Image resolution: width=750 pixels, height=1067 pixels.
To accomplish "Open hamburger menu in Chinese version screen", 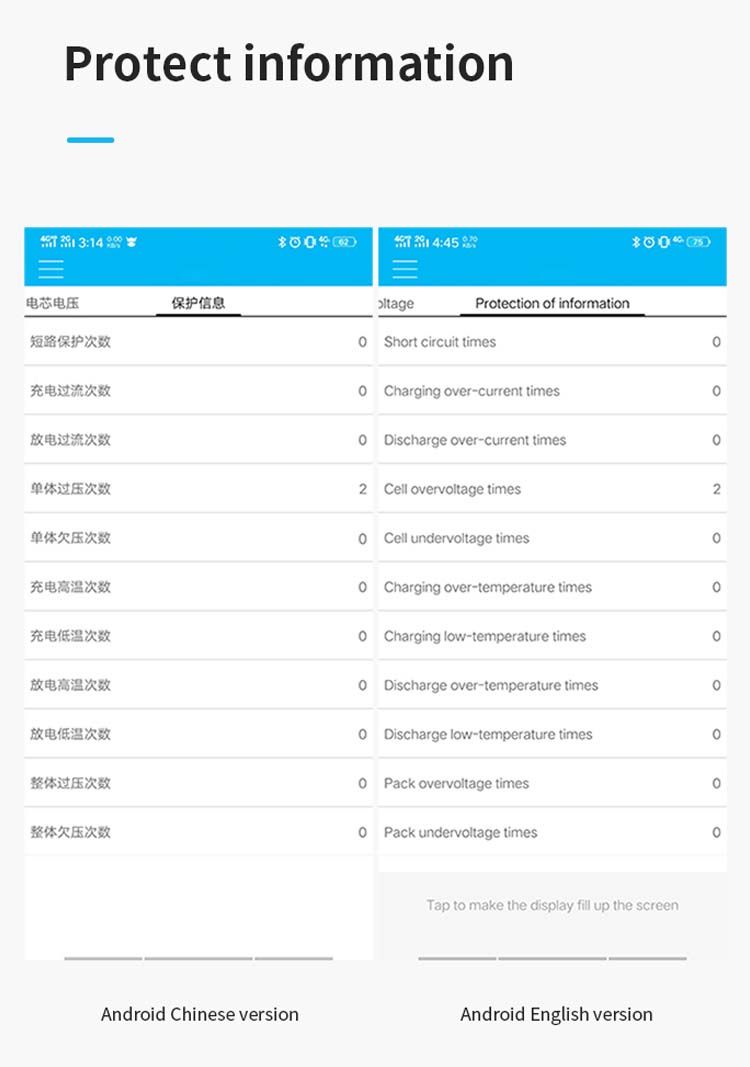I will tap(51, 269).
